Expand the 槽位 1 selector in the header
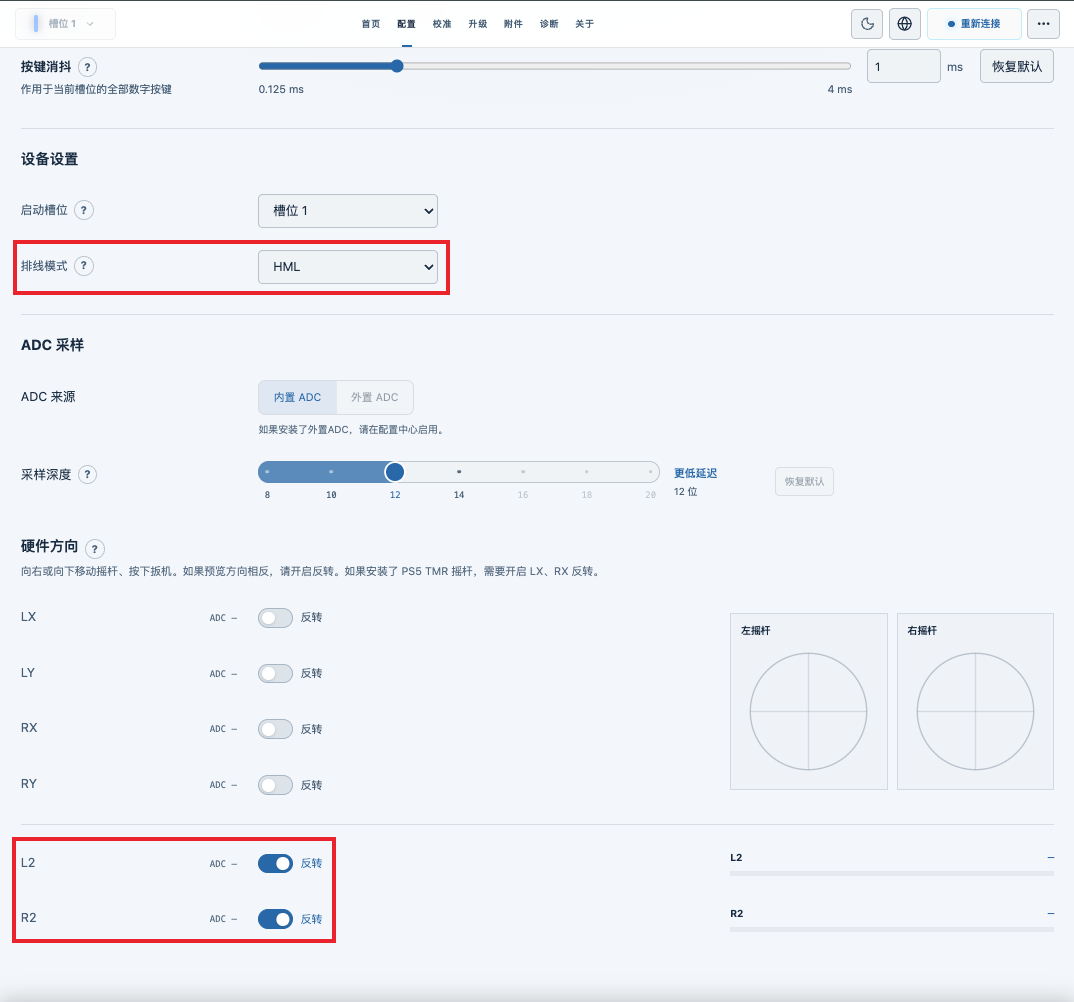 pos(65,24)
